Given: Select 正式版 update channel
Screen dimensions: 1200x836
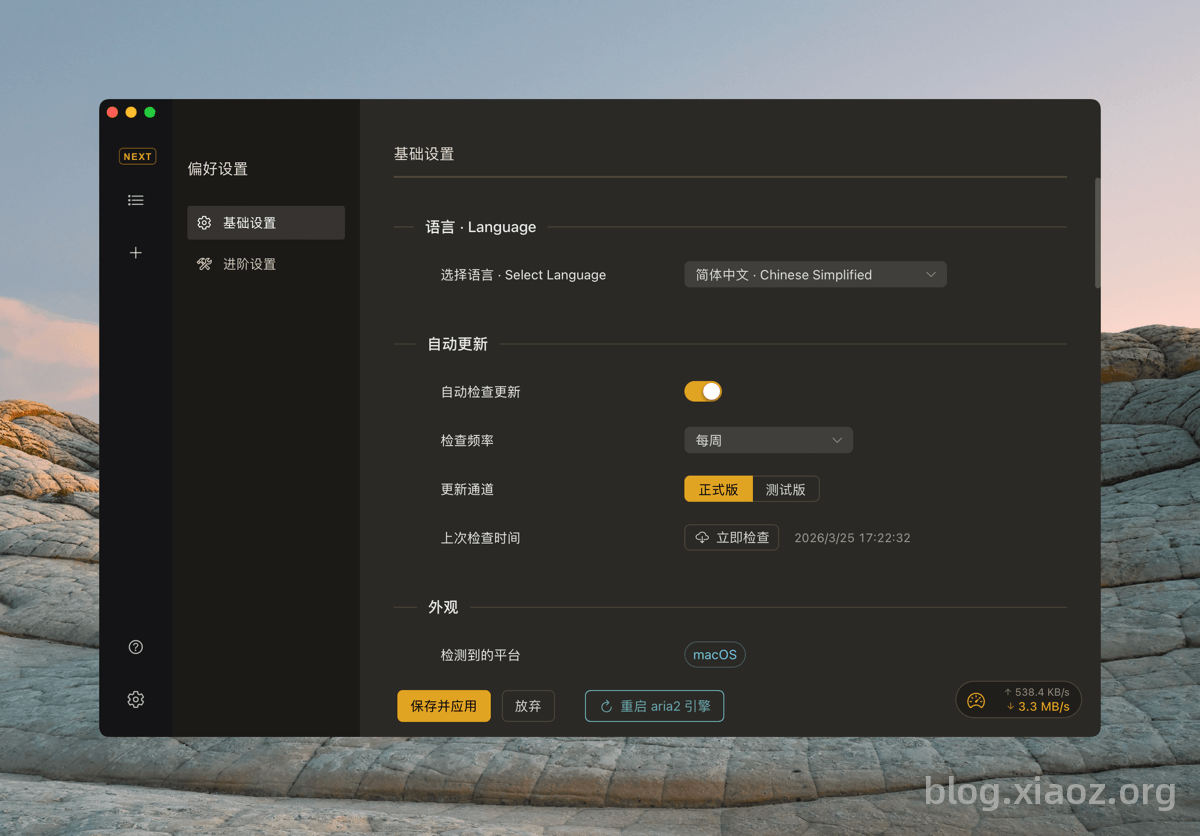Looking at the screenshot, I should (718, 489).
